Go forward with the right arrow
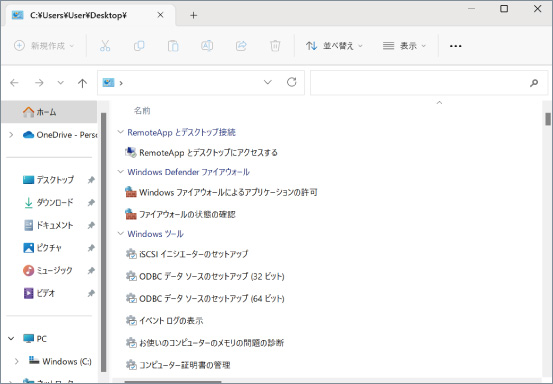553x384 pixels. pyautogui.click(x=39, y=83)
